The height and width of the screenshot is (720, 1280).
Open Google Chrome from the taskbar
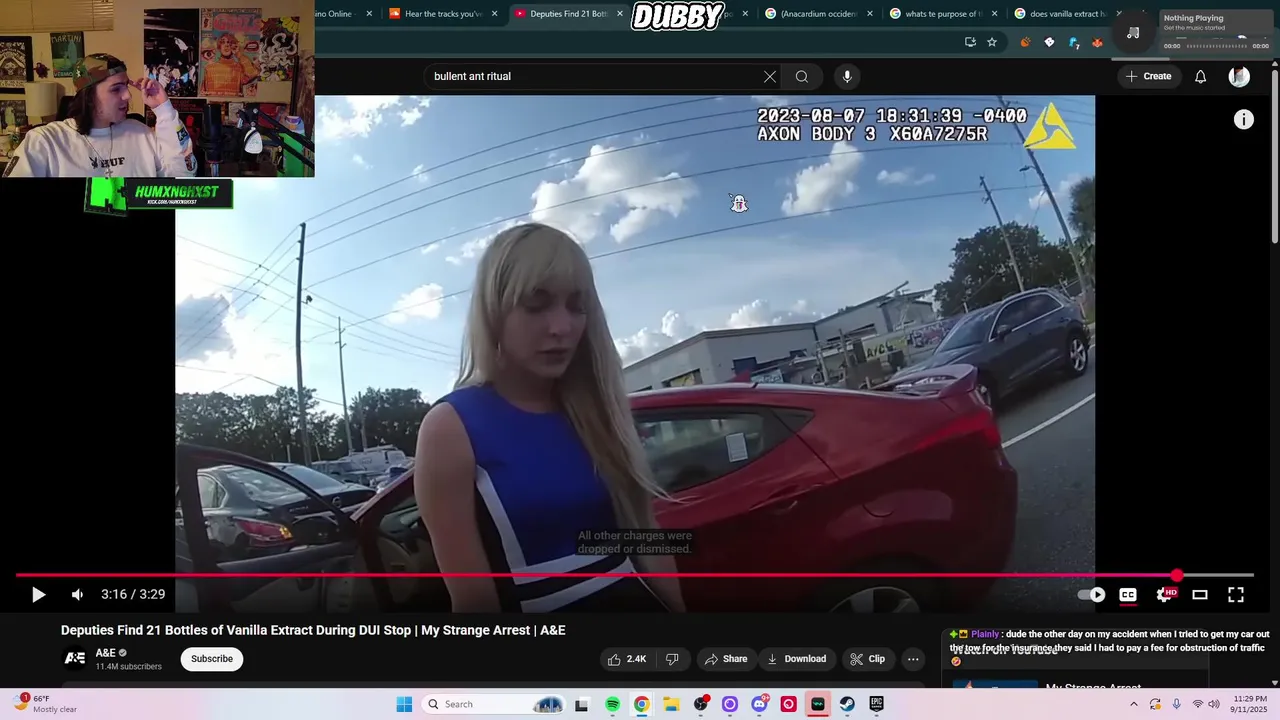641,704
